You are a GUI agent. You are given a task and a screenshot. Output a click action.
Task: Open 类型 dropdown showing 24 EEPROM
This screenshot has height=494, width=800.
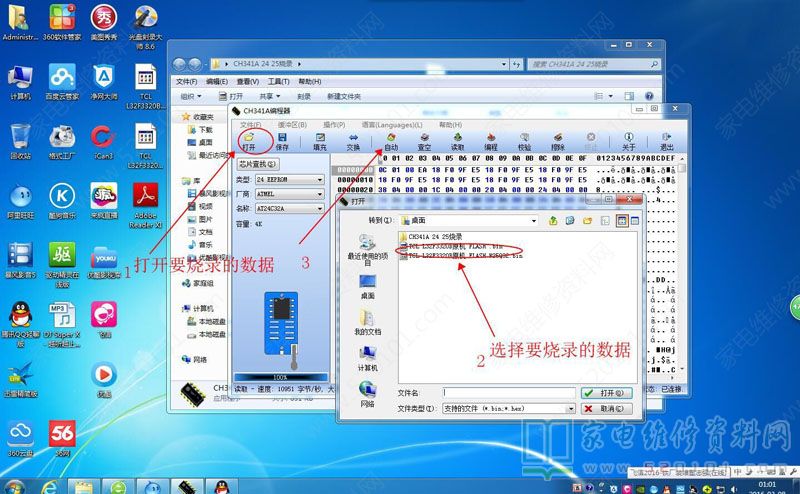[x=320, y=180]
